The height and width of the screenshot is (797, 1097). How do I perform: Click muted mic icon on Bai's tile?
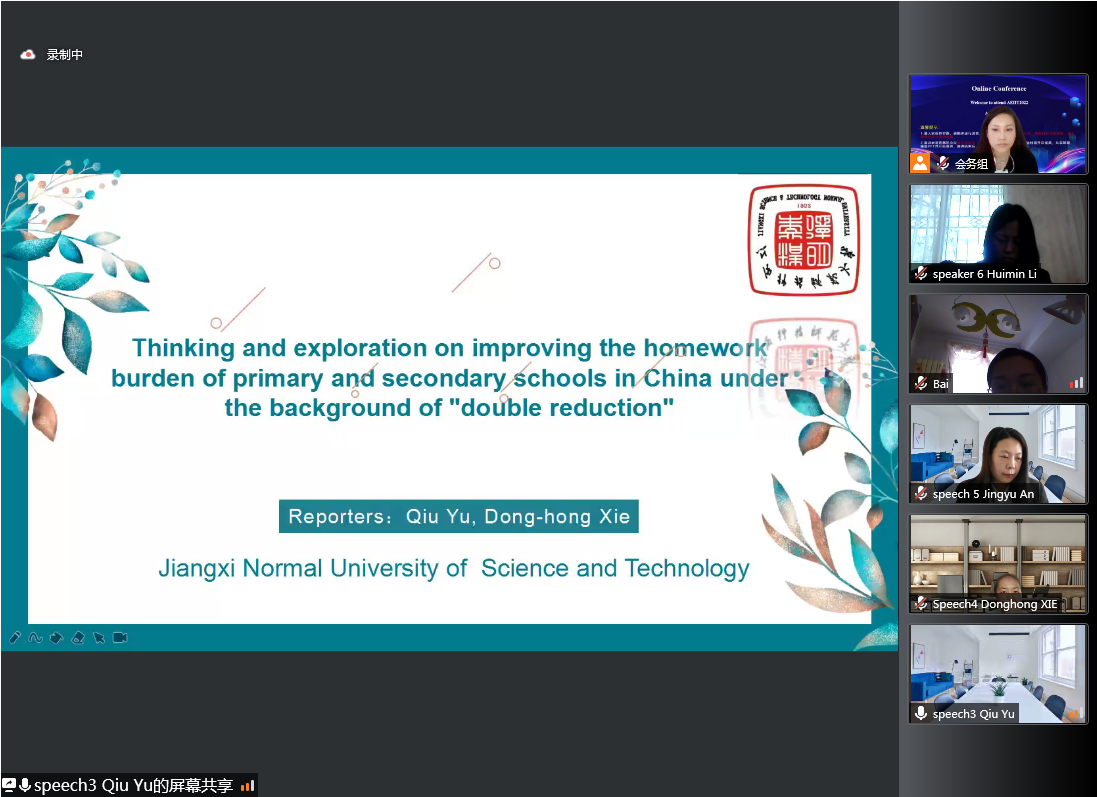pos(921,383)
